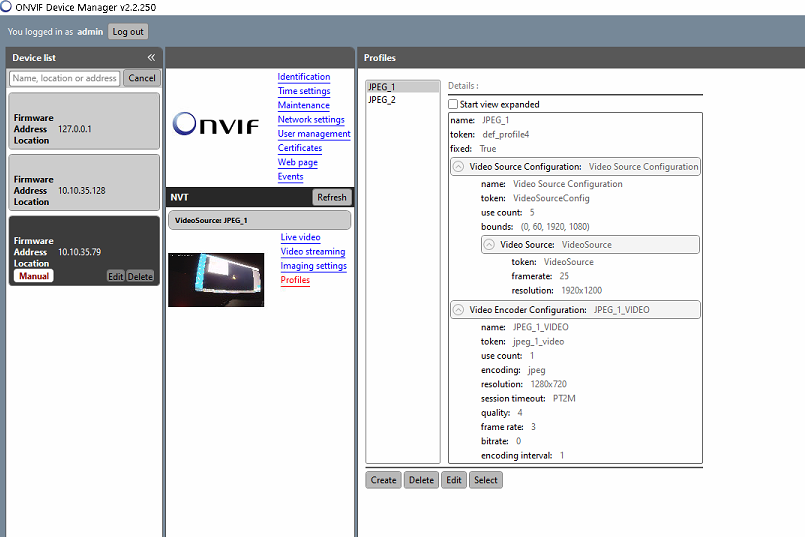Click the Refresh button in NVT bar
Screen dimensions: 805x537
pyautogui.click(x=332, y=197)
